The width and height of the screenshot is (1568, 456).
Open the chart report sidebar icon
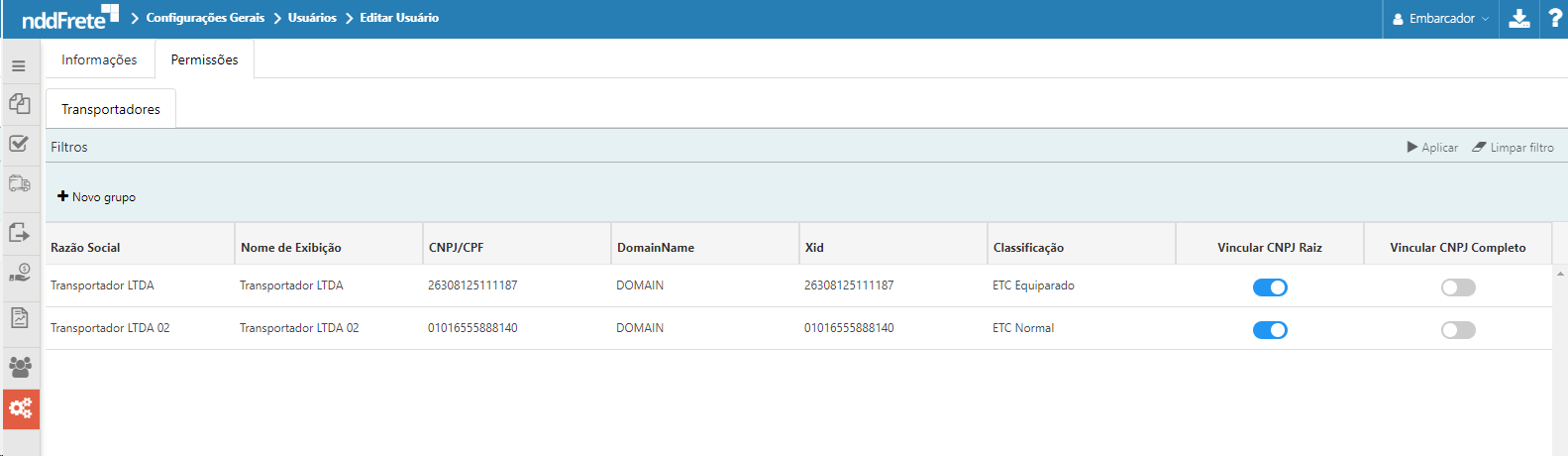click(19, 318)
